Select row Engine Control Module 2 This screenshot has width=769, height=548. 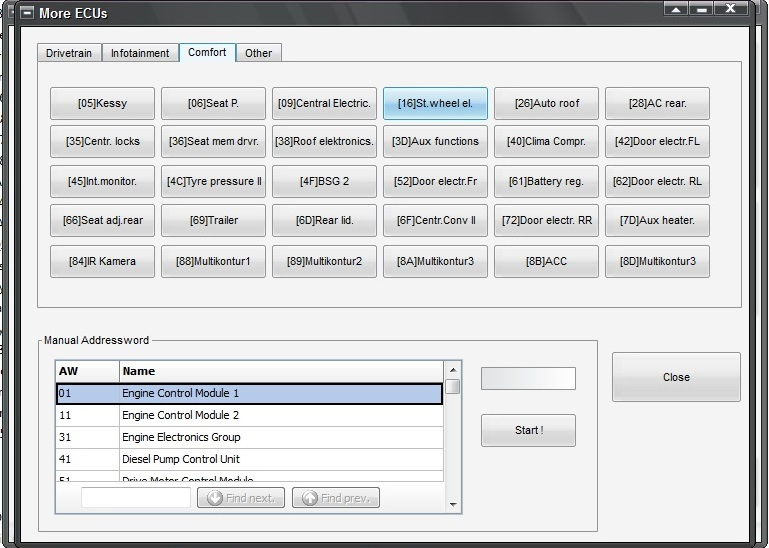(x=249, y=416)
